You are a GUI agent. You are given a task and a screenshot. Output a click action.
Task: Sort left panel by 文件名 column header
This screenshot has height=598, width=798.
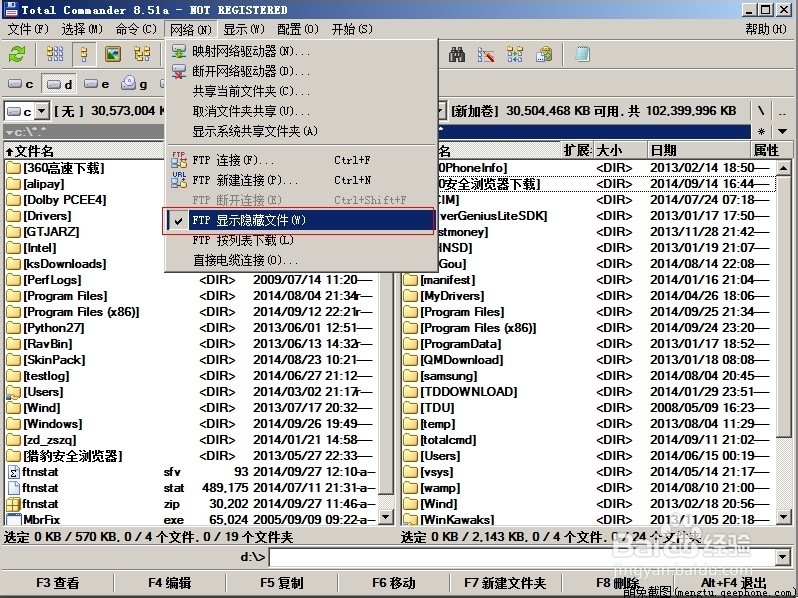(84, 151)
